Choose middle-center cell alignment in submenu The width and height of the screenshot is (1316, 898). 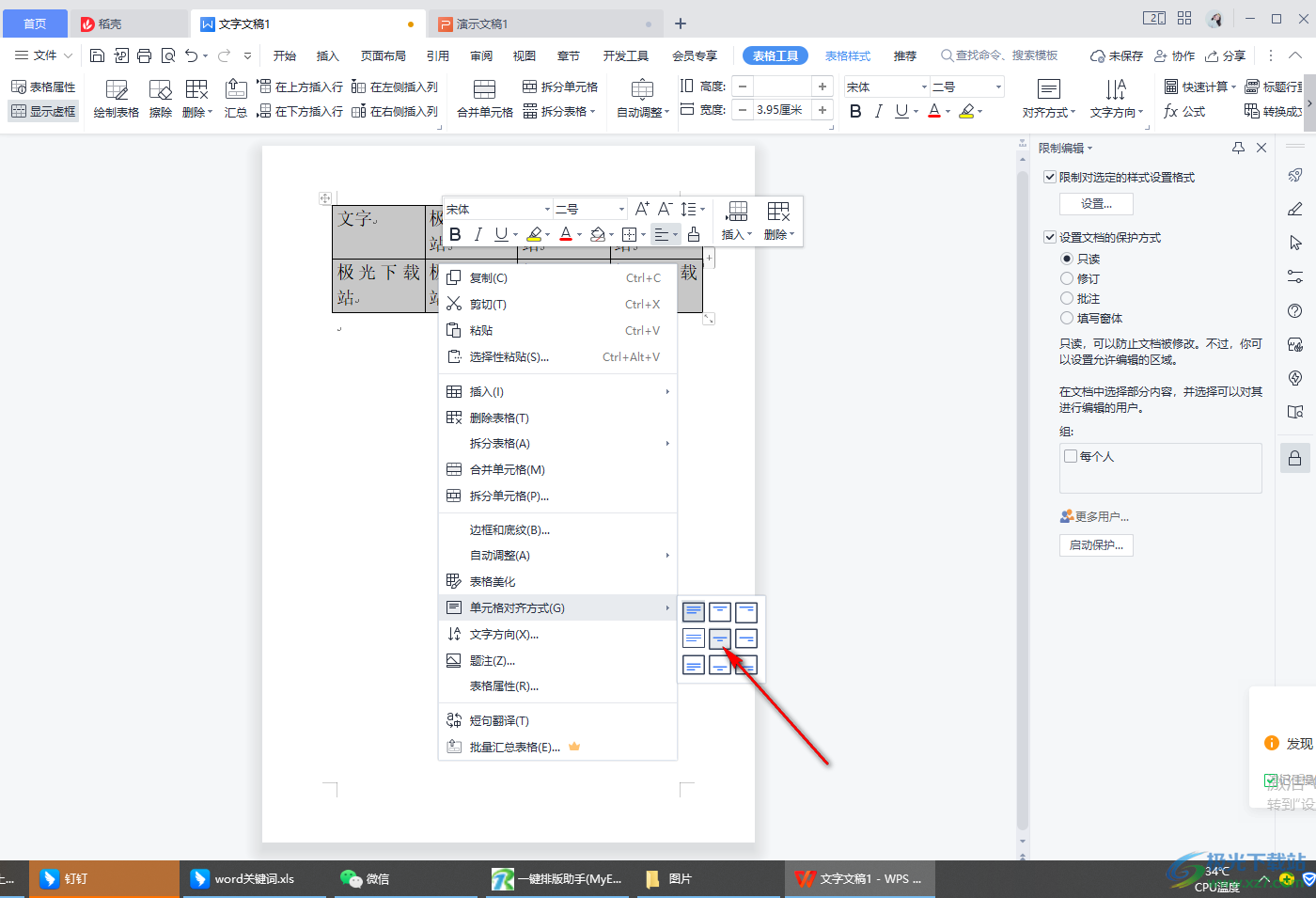pyautogui.click(x=720, y=638)
